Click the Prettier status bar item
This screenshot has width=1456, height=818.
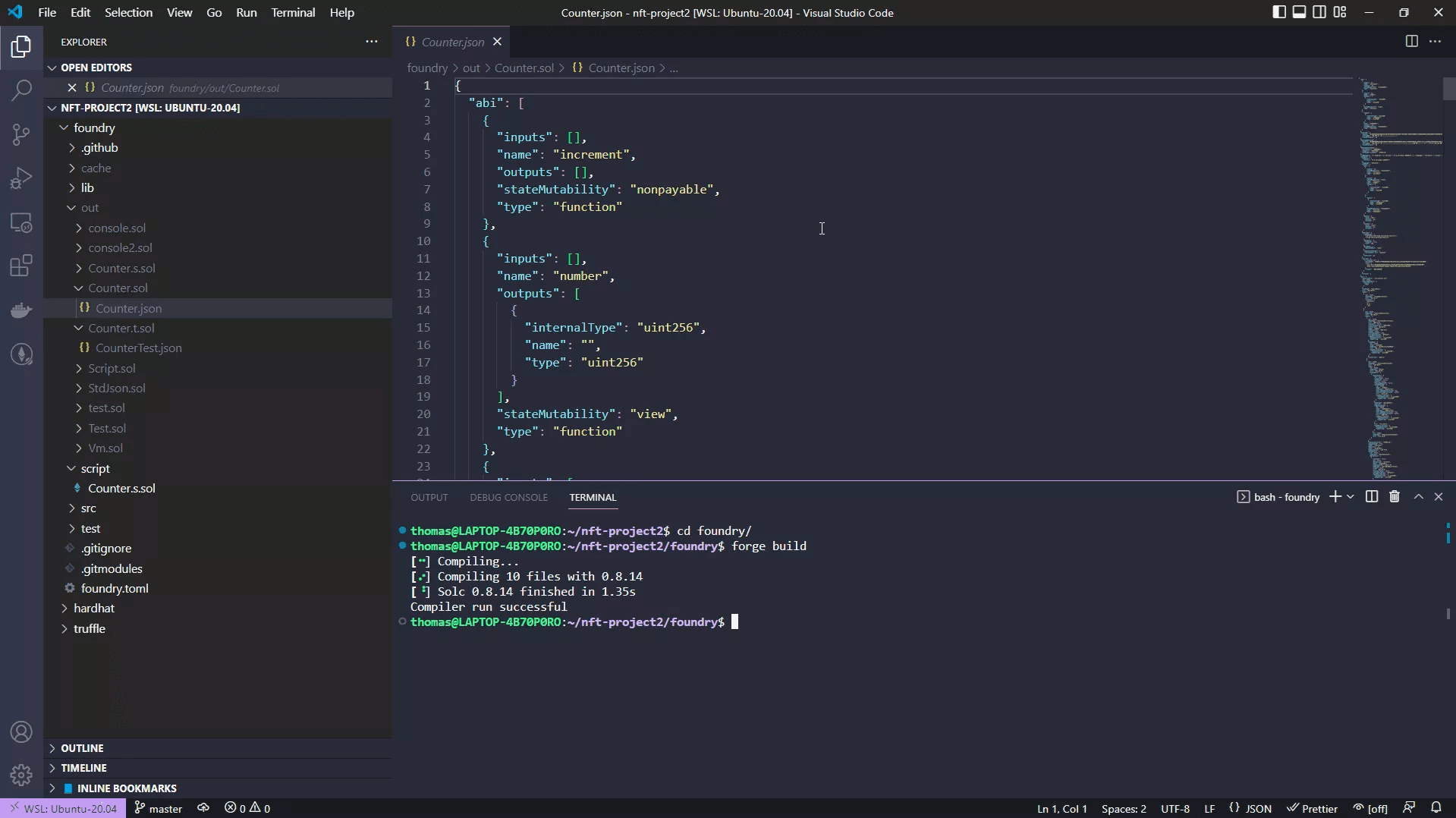(1312, 808)
